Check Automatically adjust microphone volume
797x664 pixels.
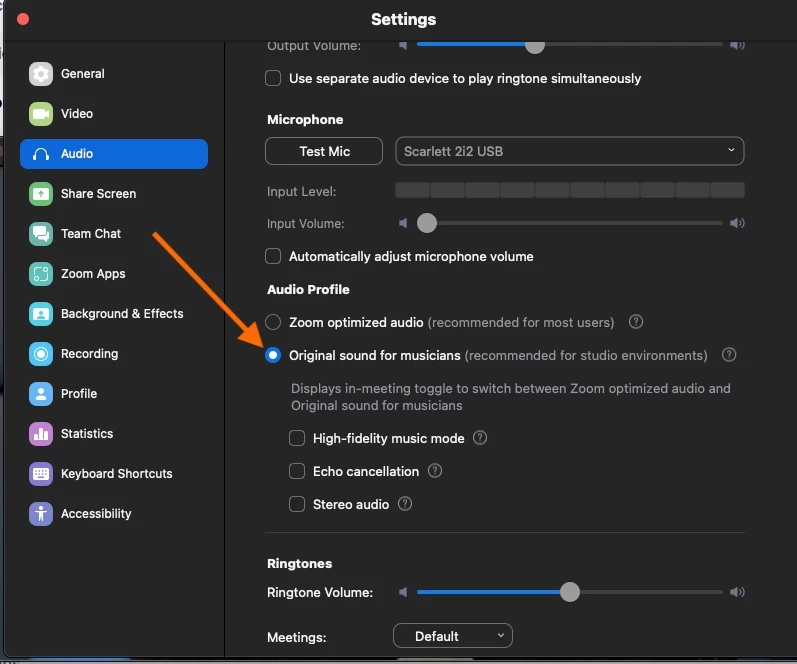273,256
